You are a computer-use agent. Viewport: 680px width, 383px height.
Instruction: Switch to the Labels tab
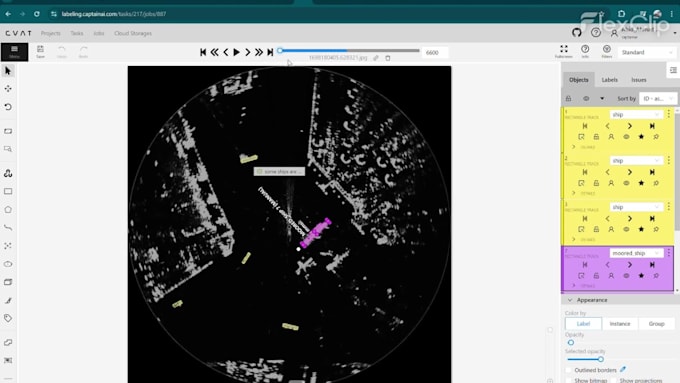[x=609, y=80]
